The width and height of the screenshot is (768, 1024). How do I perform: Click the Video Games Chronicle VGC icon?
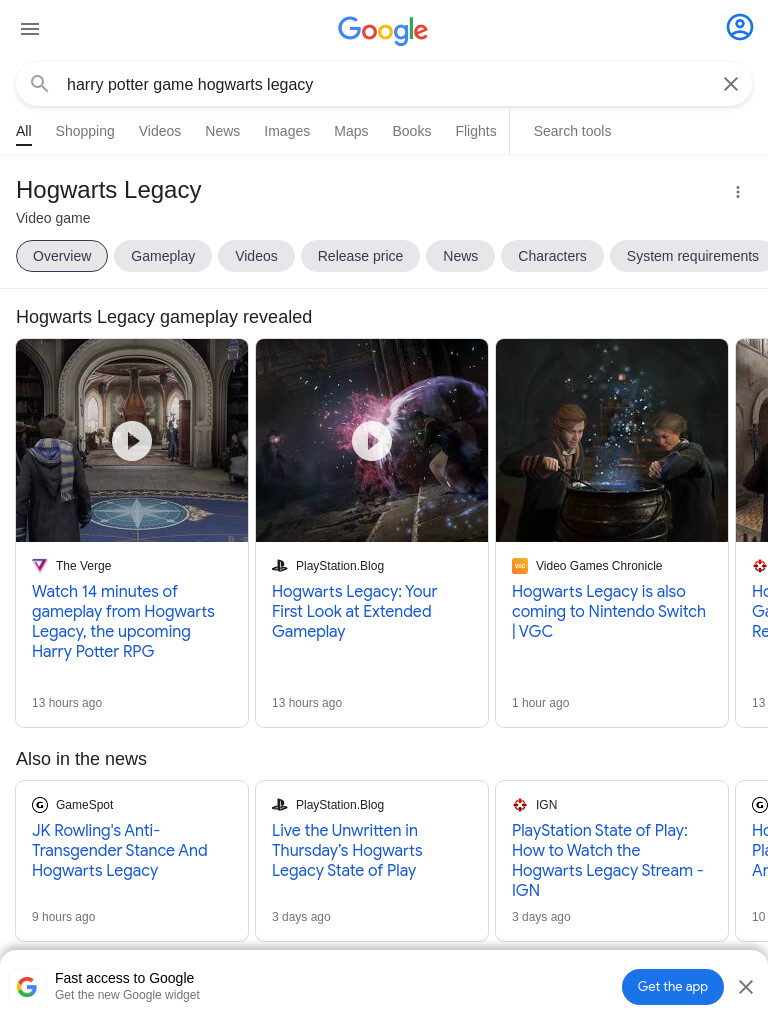click(520, 566)
